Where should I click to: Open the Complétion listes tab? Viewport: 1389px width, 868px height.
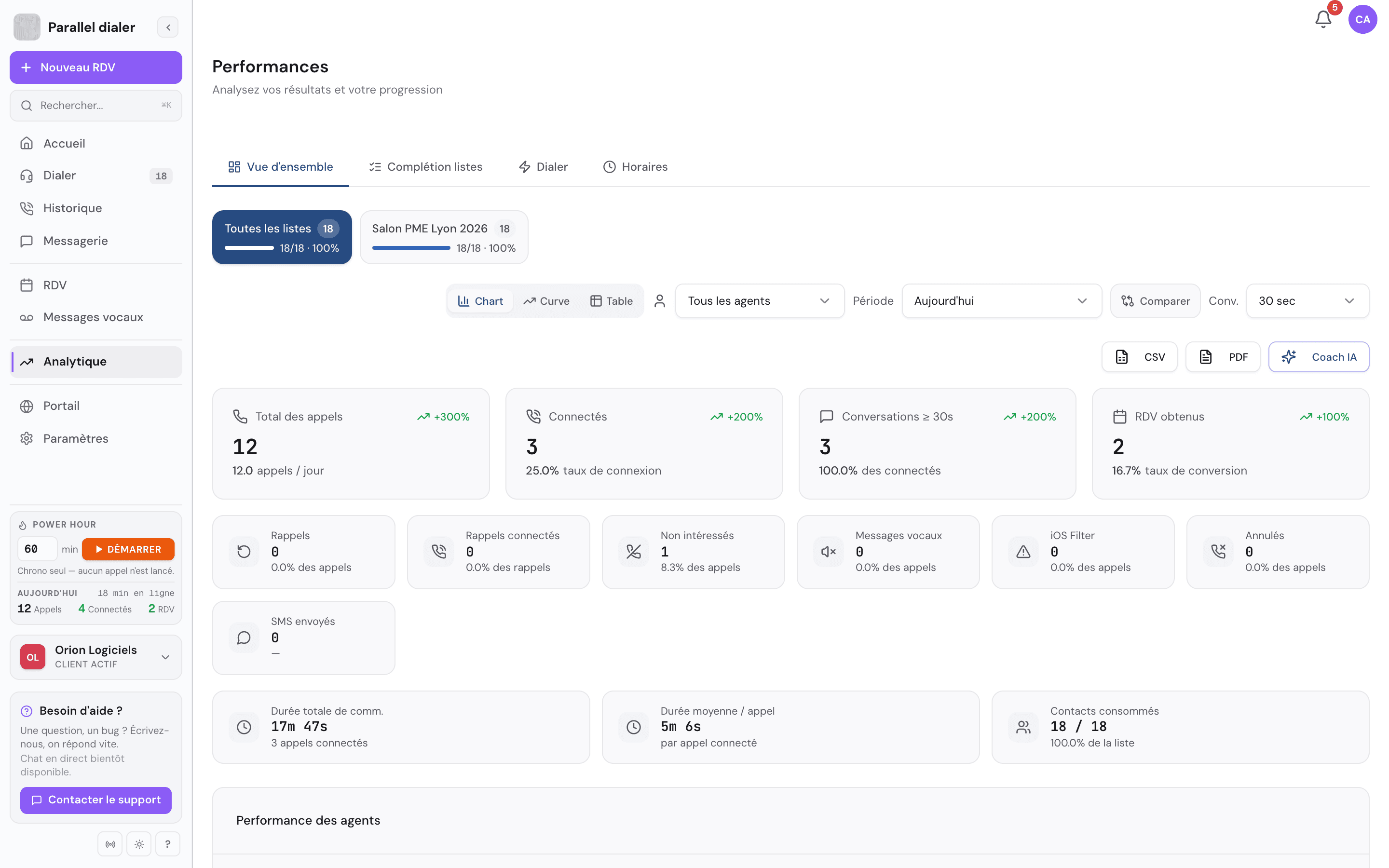426,166
